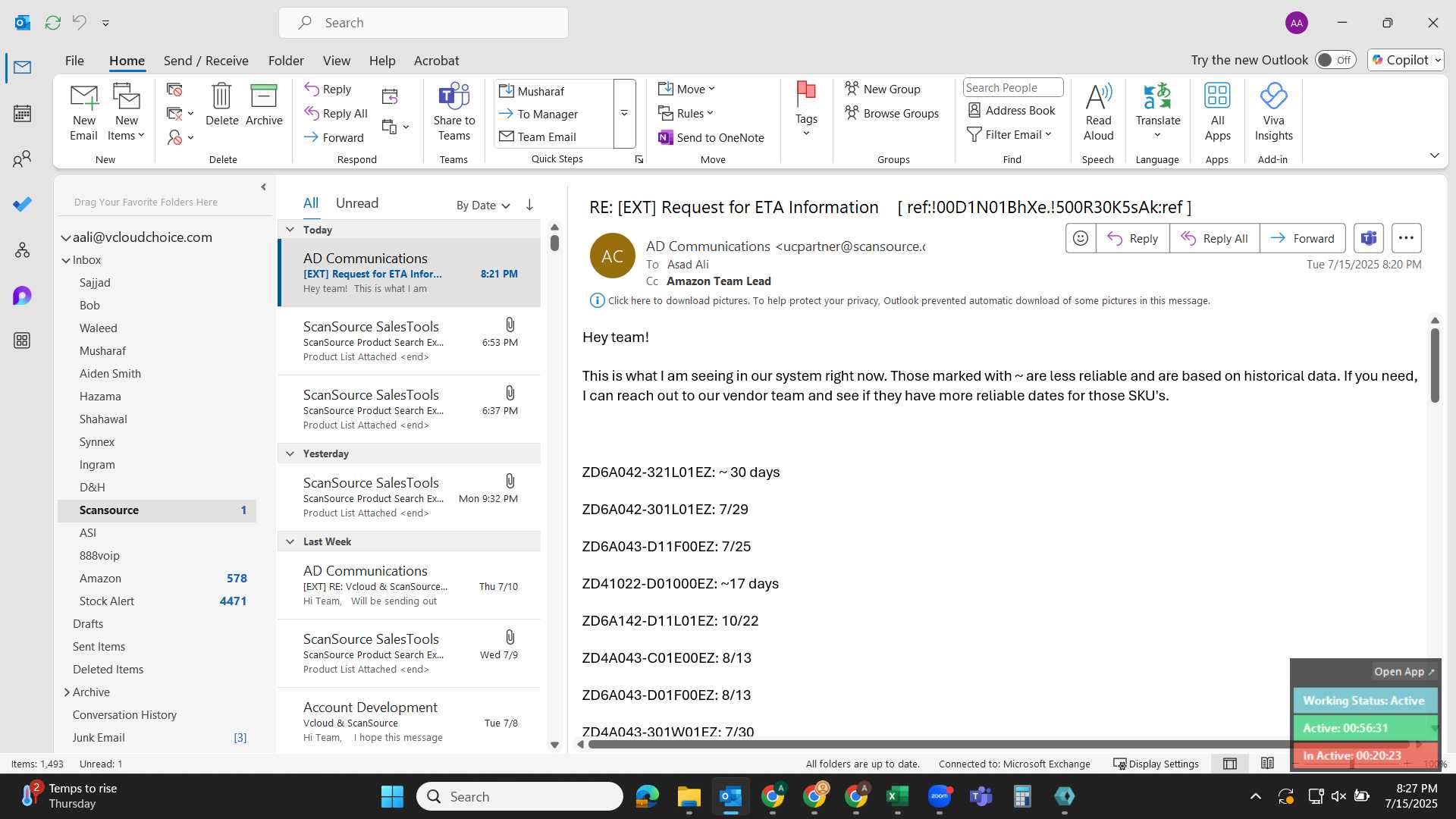Click Browse Groups

point(891,114)
